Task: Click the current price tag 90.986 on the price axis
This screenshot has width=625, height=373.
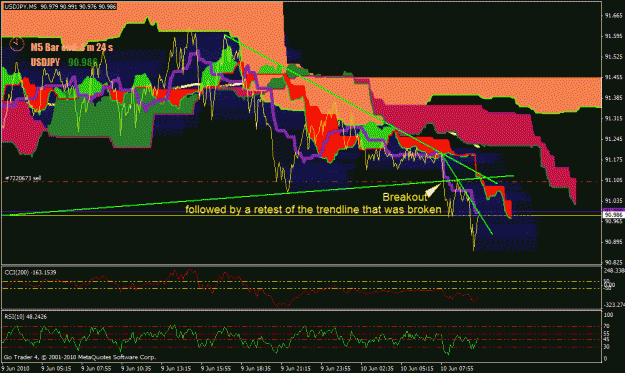Action: coord(613,215)
